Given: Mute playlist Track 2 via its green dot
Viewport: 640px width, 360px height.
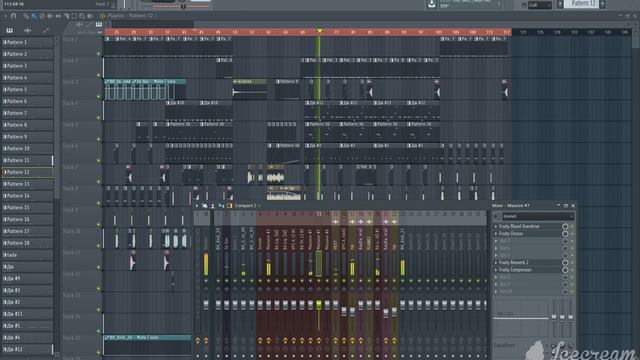Looking at the screenshot, I should [98, 75].
